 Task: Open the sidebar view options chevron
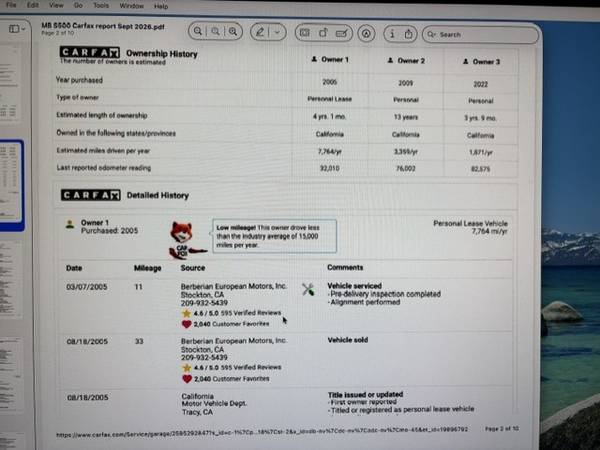click(23, 29)
